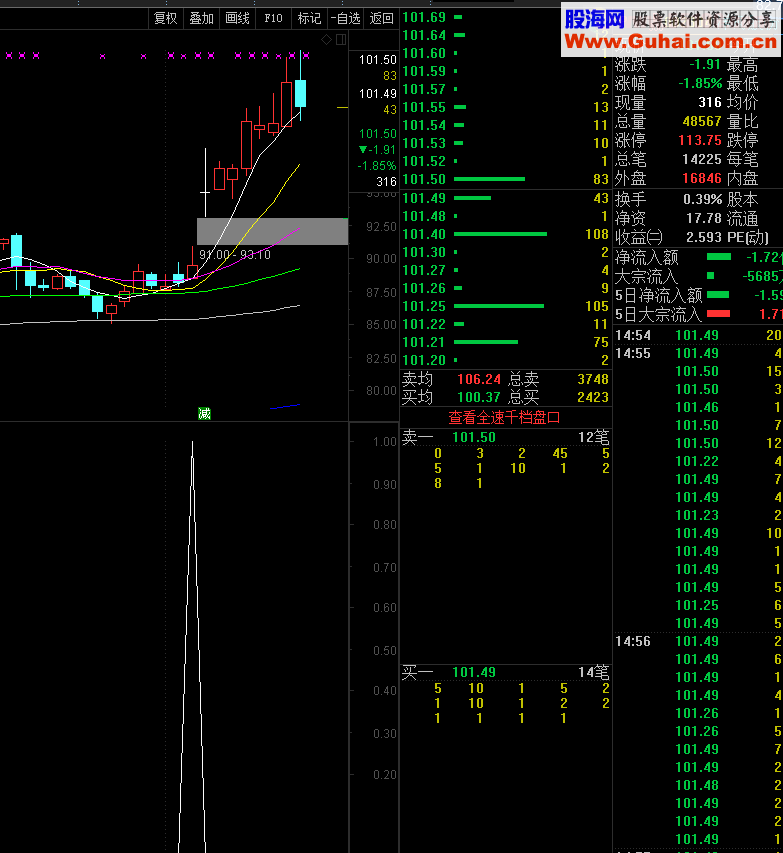Select the 101.60 ask price row
Image resolution: width=783 pixels, height=853 pixels.
505,53
